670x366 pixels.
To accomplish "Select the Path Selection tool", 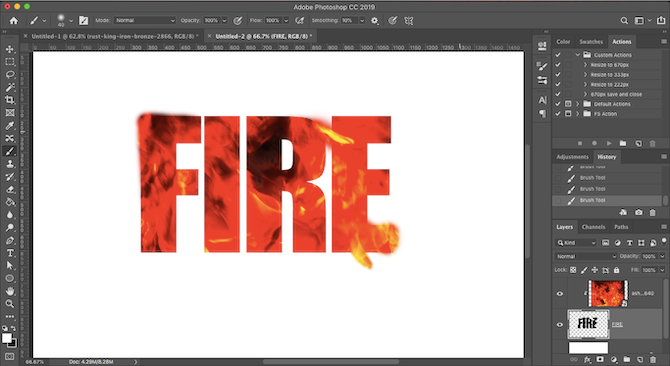I will click(10, 266).
